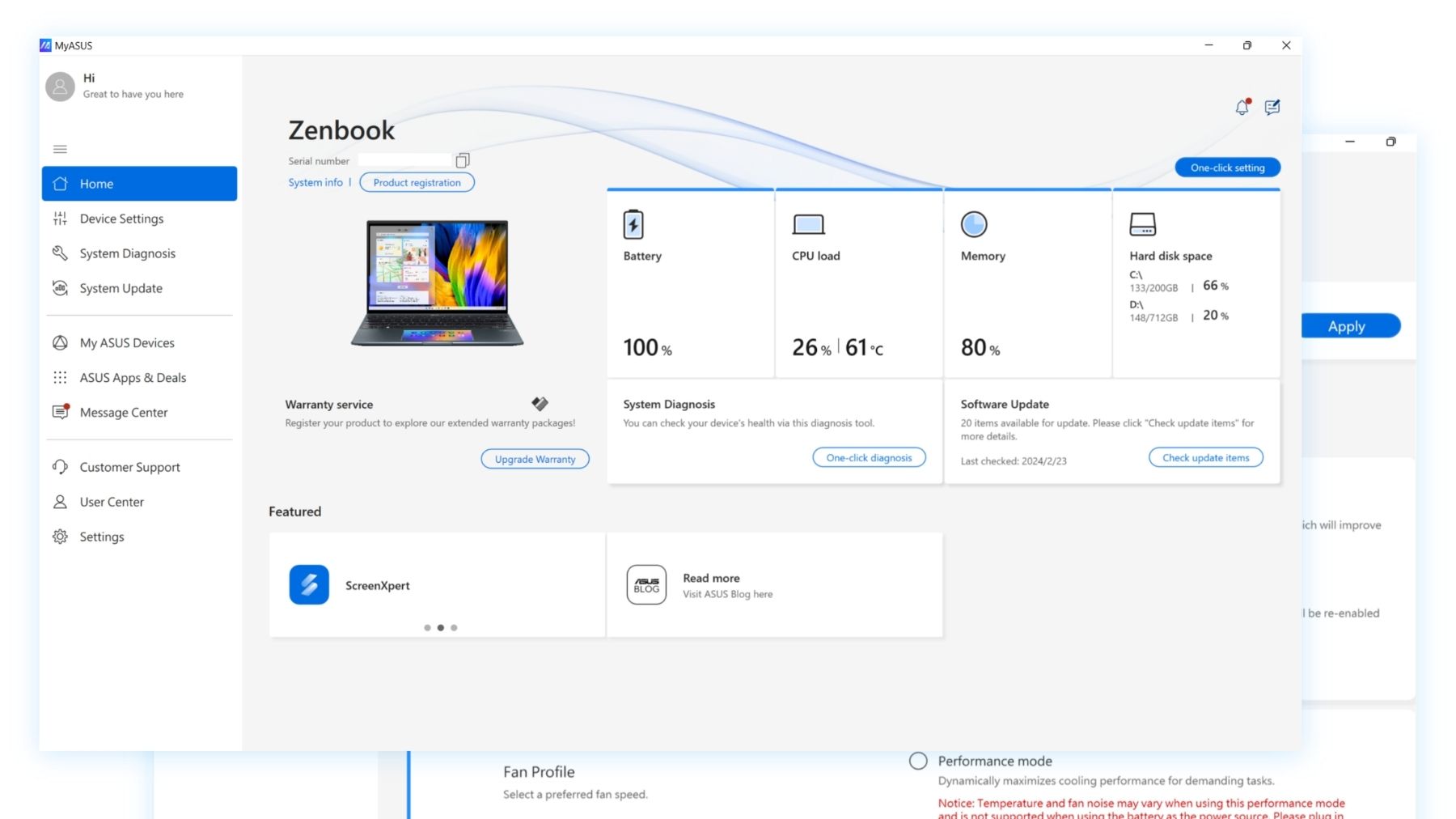The height and width of the screenshot is (819, 1456).
Task: Open the notifications bell icon
Action: [x=1242, y=107]
